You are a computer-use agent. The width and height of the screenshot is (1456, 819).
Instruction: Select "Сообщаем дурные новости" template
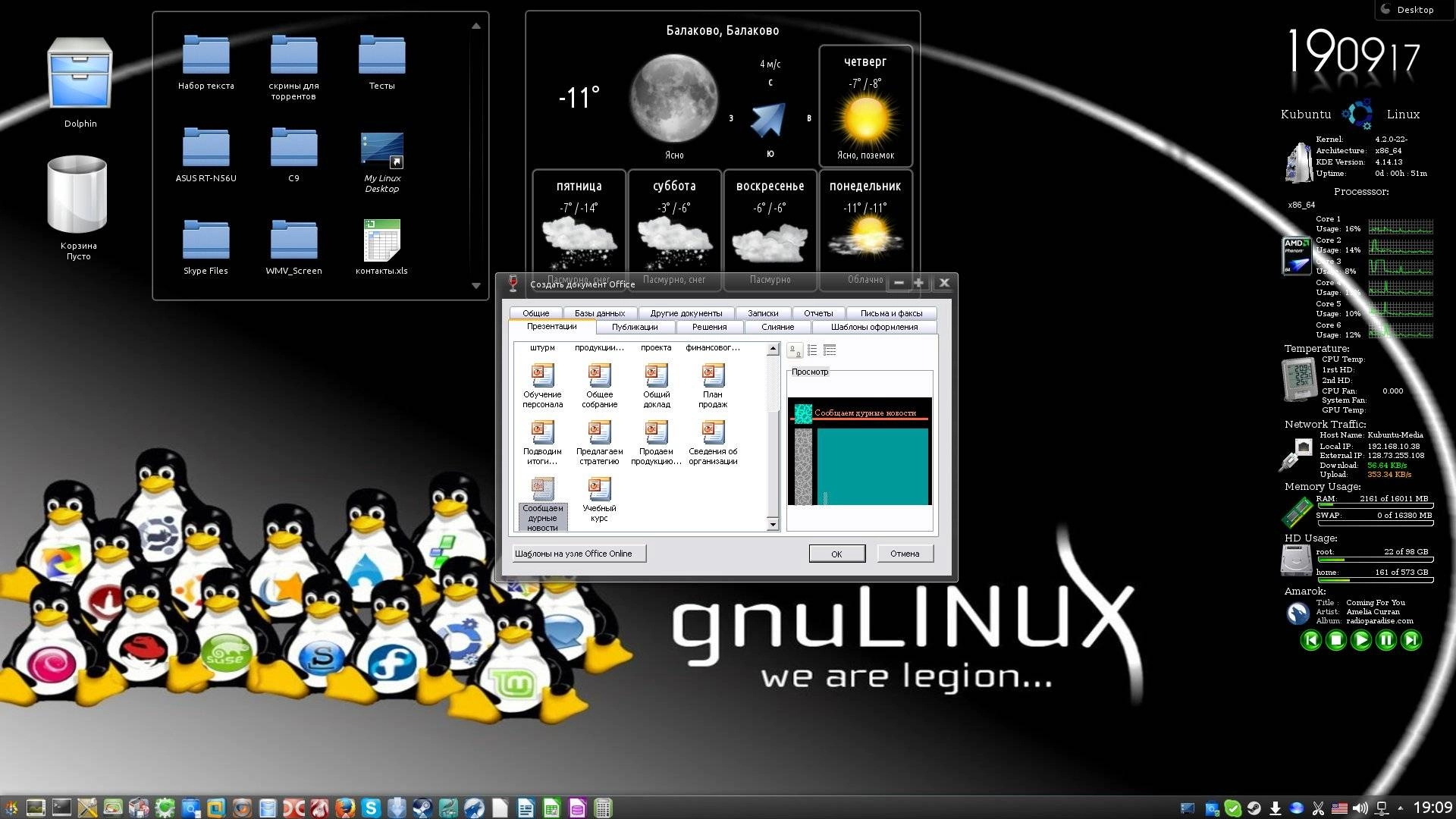(542, 504)
